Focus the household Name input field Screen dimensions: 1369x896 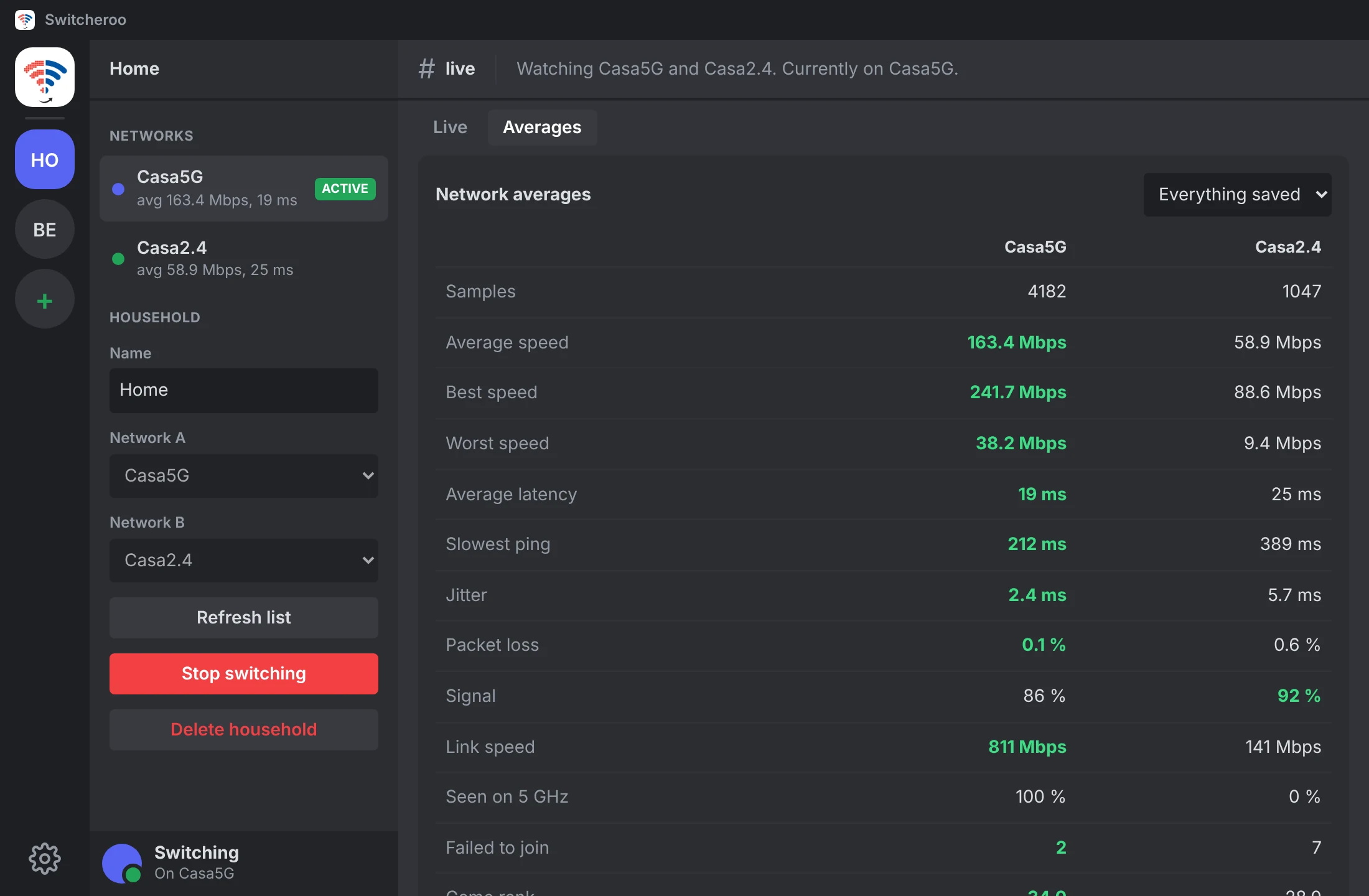tap(244, 391)
